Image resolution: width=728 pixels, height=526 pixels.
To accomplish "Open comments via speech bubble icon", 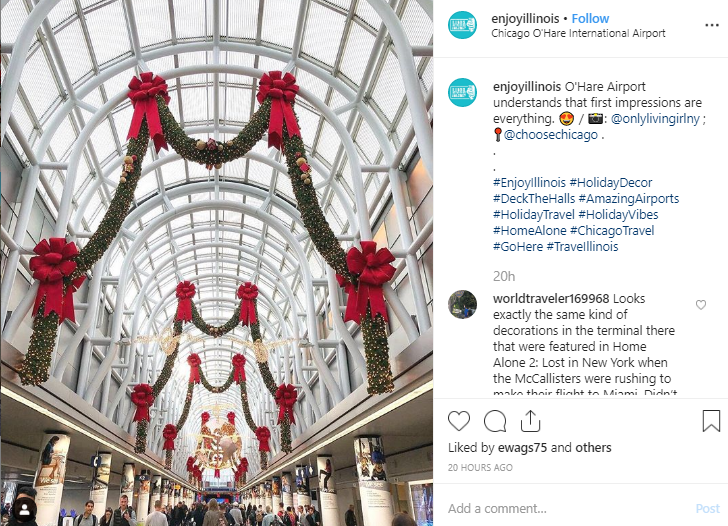I will coord(495,421).
